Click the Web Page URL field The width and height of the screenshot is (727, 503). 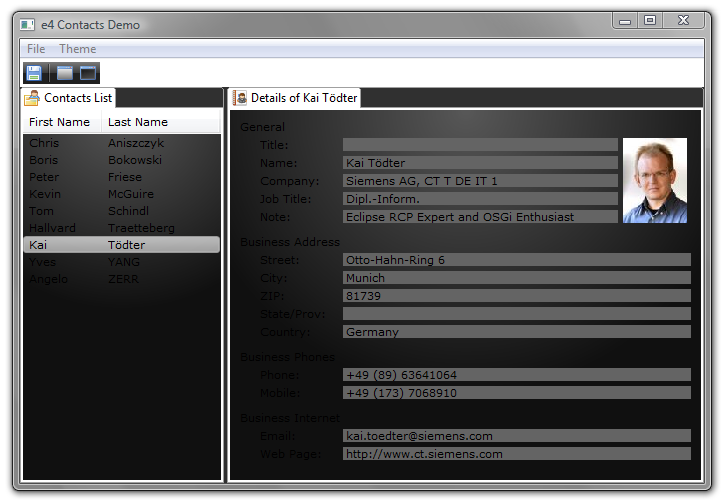click(516, 454)
